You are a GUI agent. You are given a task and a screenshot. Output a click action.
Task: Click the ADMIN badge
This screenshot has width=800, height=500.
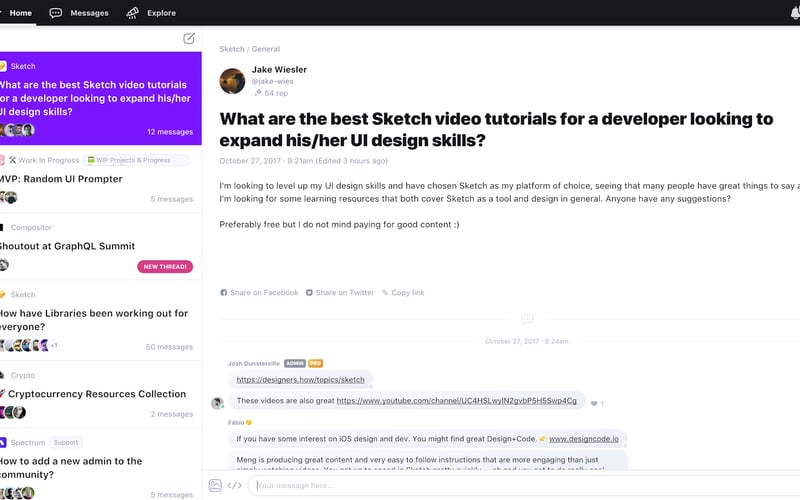(295, 363)
